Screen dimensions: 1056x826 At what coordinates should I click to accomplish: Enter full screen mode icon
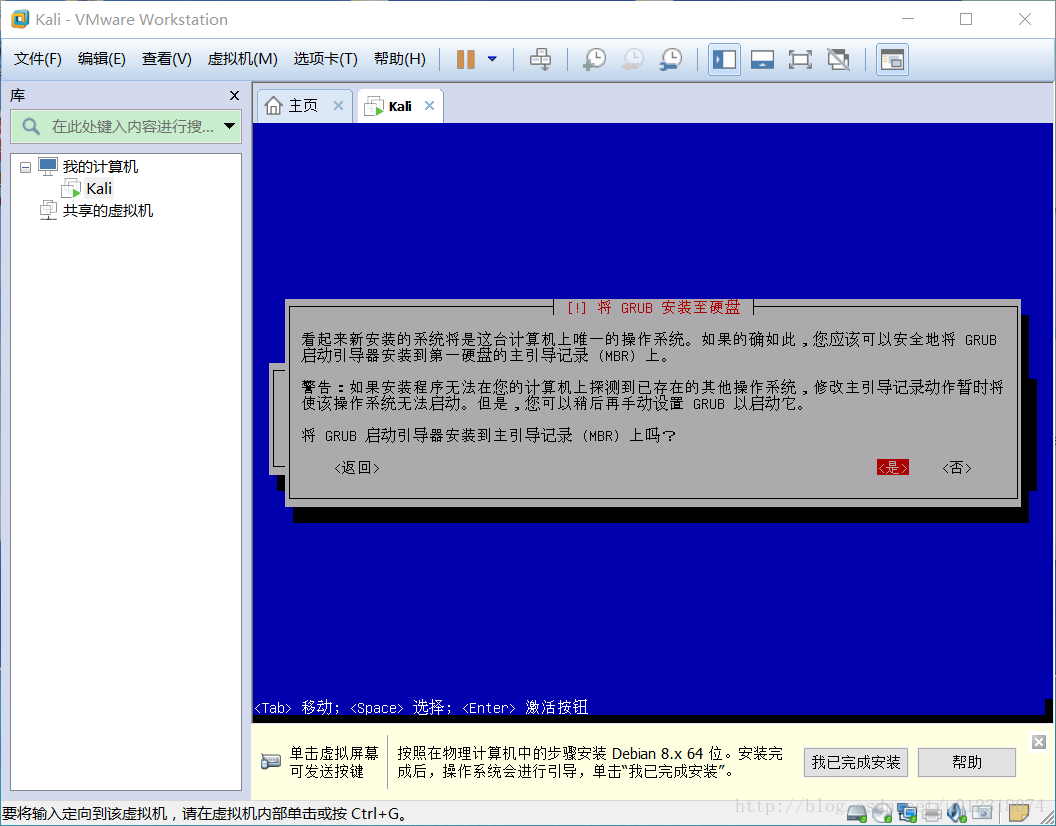(800, 59)
